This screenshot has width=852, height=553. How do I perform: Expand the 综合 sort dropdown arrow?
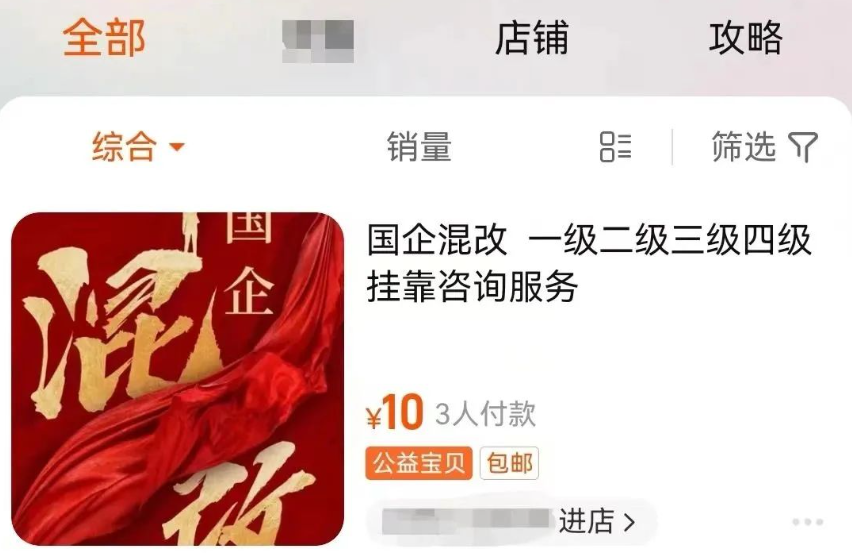tap(177, 147)
